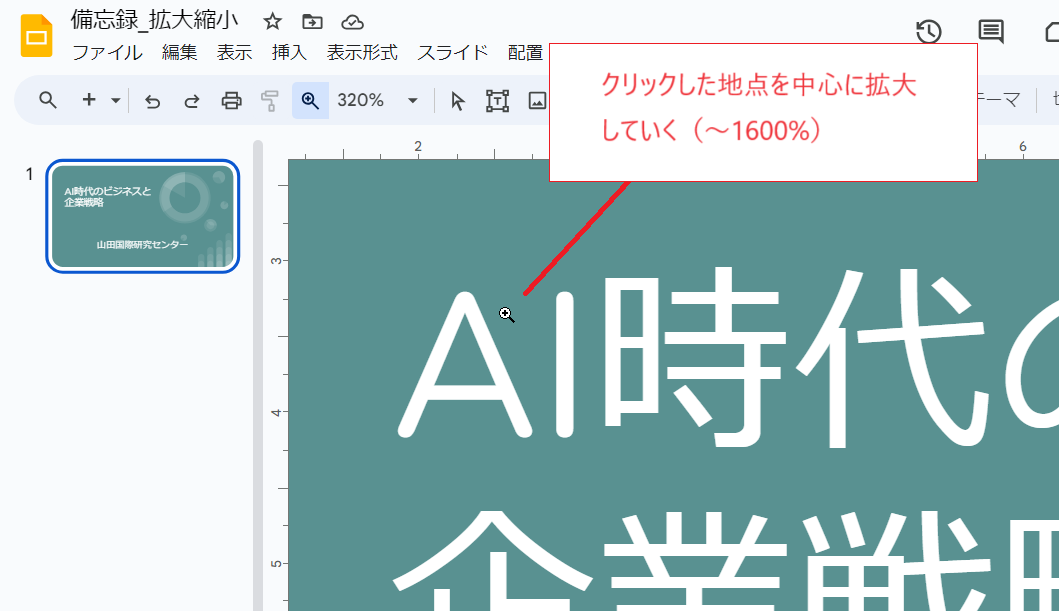Viewport: 1059px width, 611px height.
Task: Open the スライド menu
Action: (x=453, y=53)
